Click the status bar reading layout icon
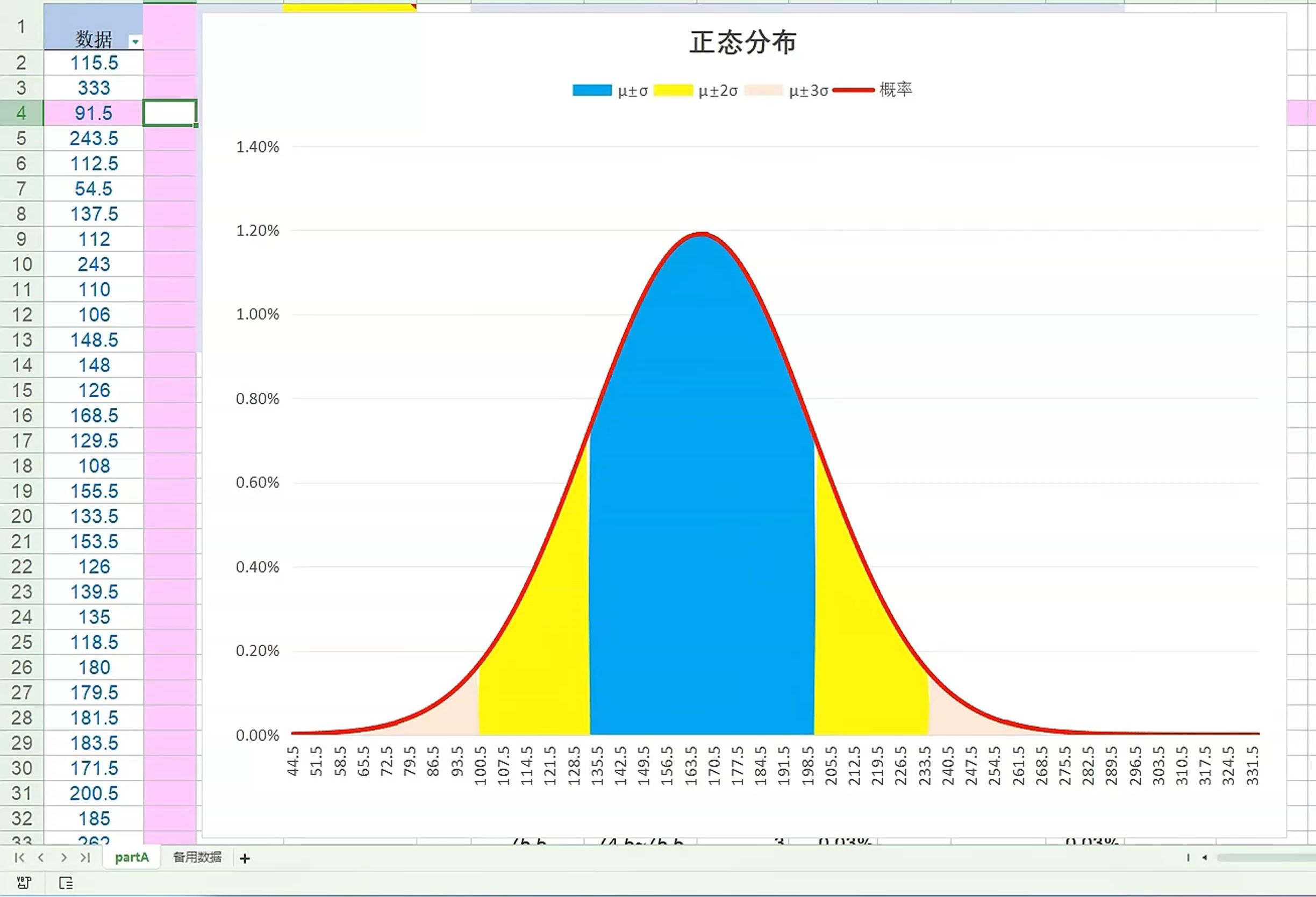The height and width of the screenshot is (897, 1316). (66, 882)
